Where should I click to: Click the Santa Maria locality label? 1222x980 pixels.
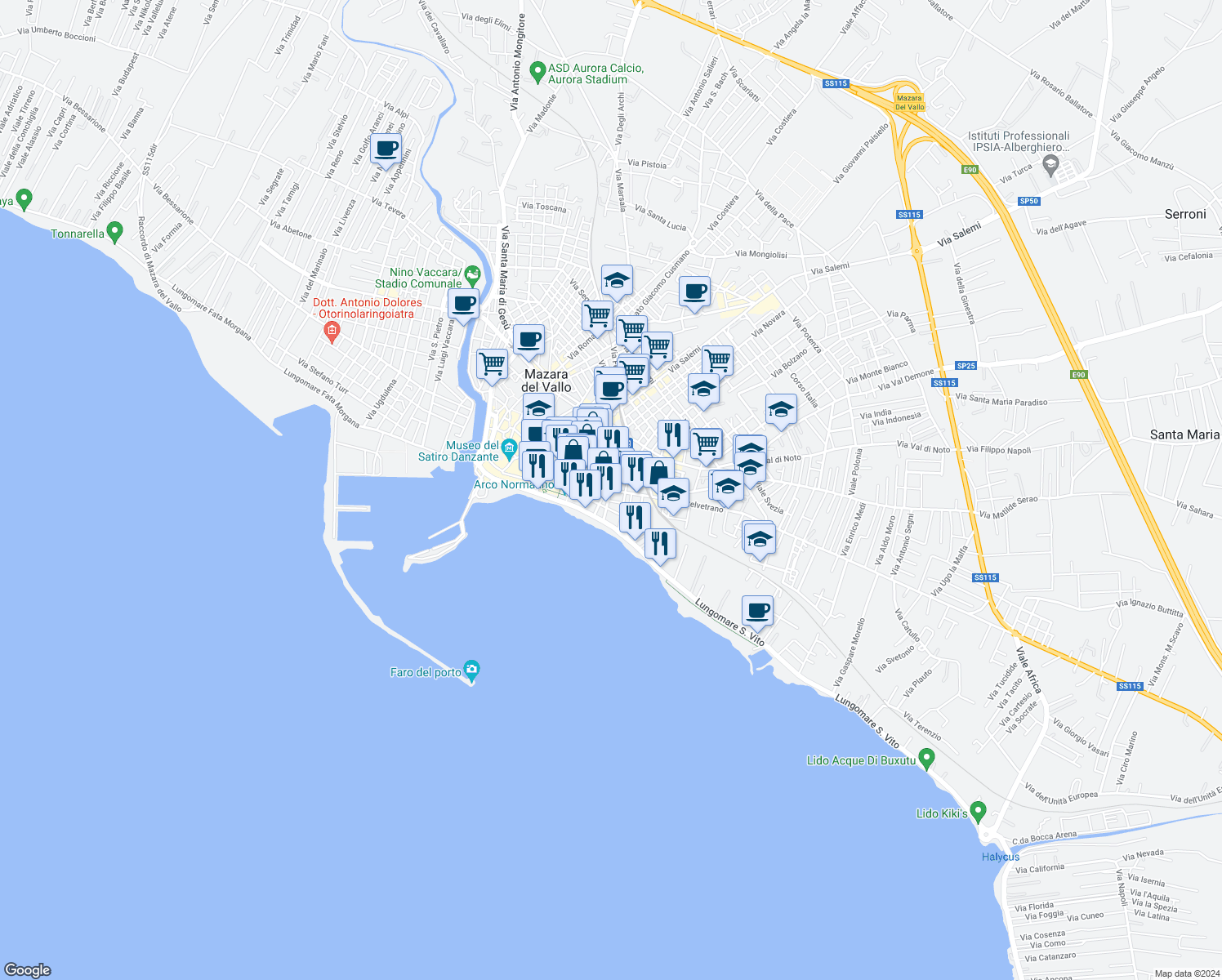(1184, 434)
